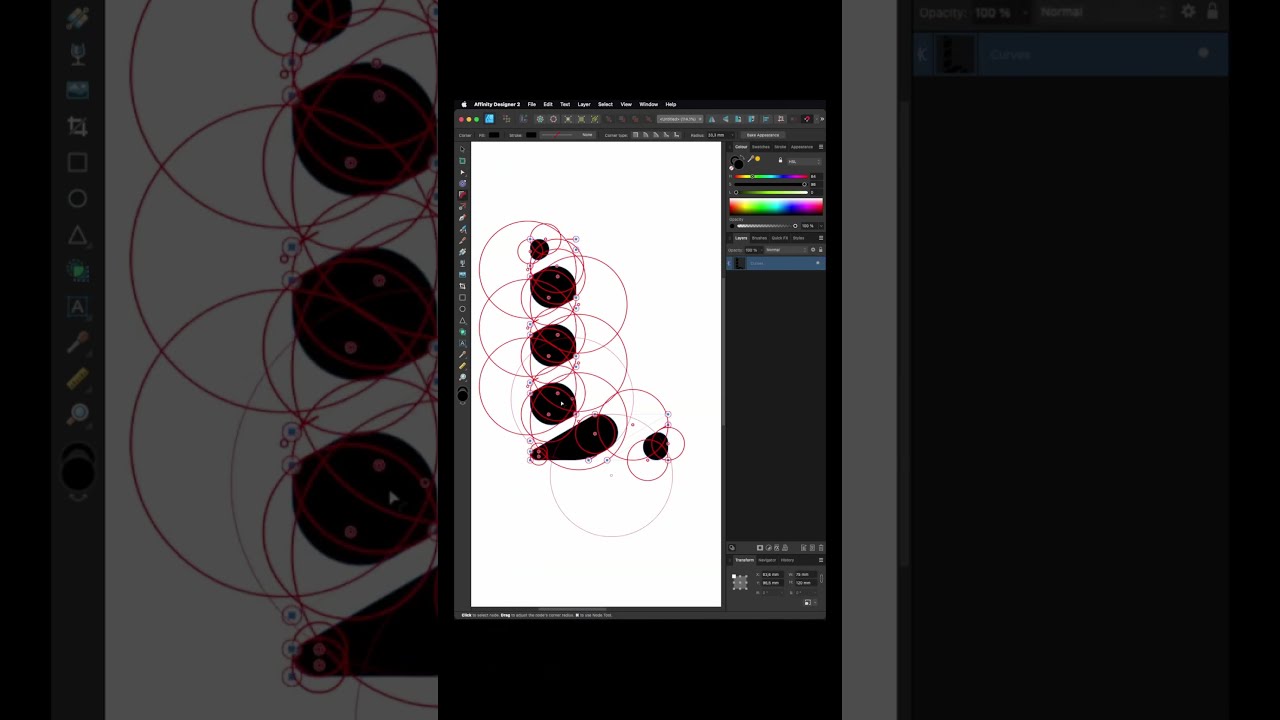Open the Apple menu
The height and width of the screenshot is (720, 1280).
463,104
